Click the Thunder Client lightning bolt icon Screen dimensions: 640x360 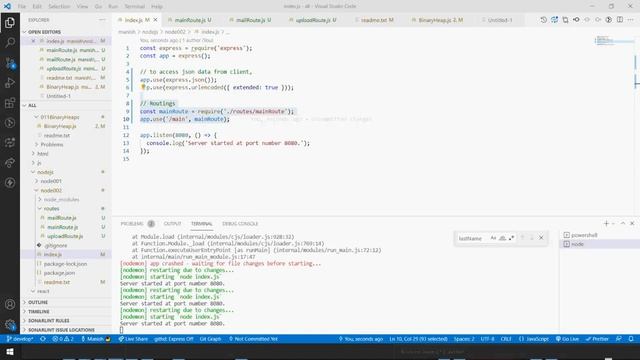10,183
